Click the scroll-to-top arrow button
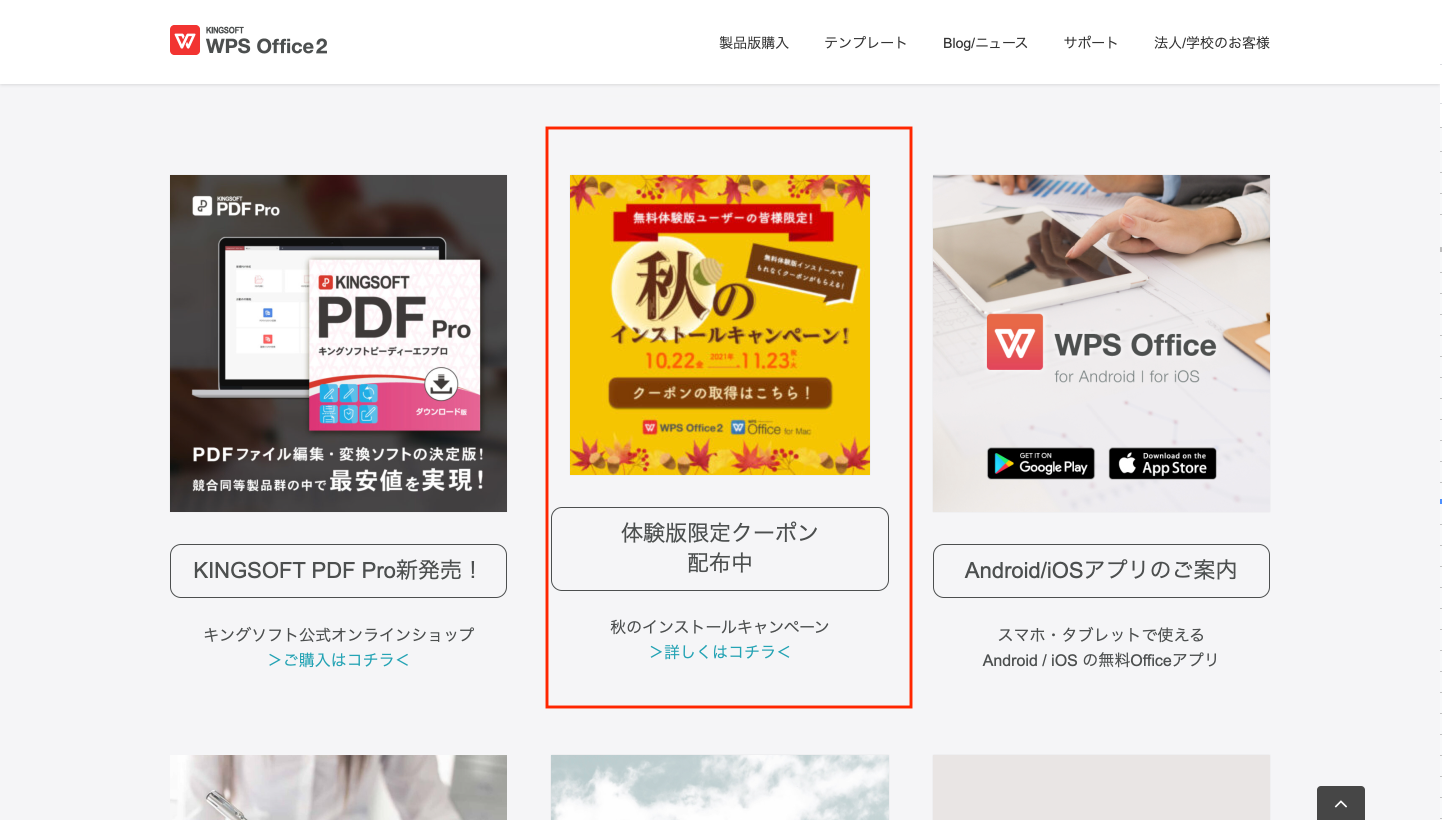Screen dimensions: 1442x820 pyautogui.click(x=1341, y=803)
